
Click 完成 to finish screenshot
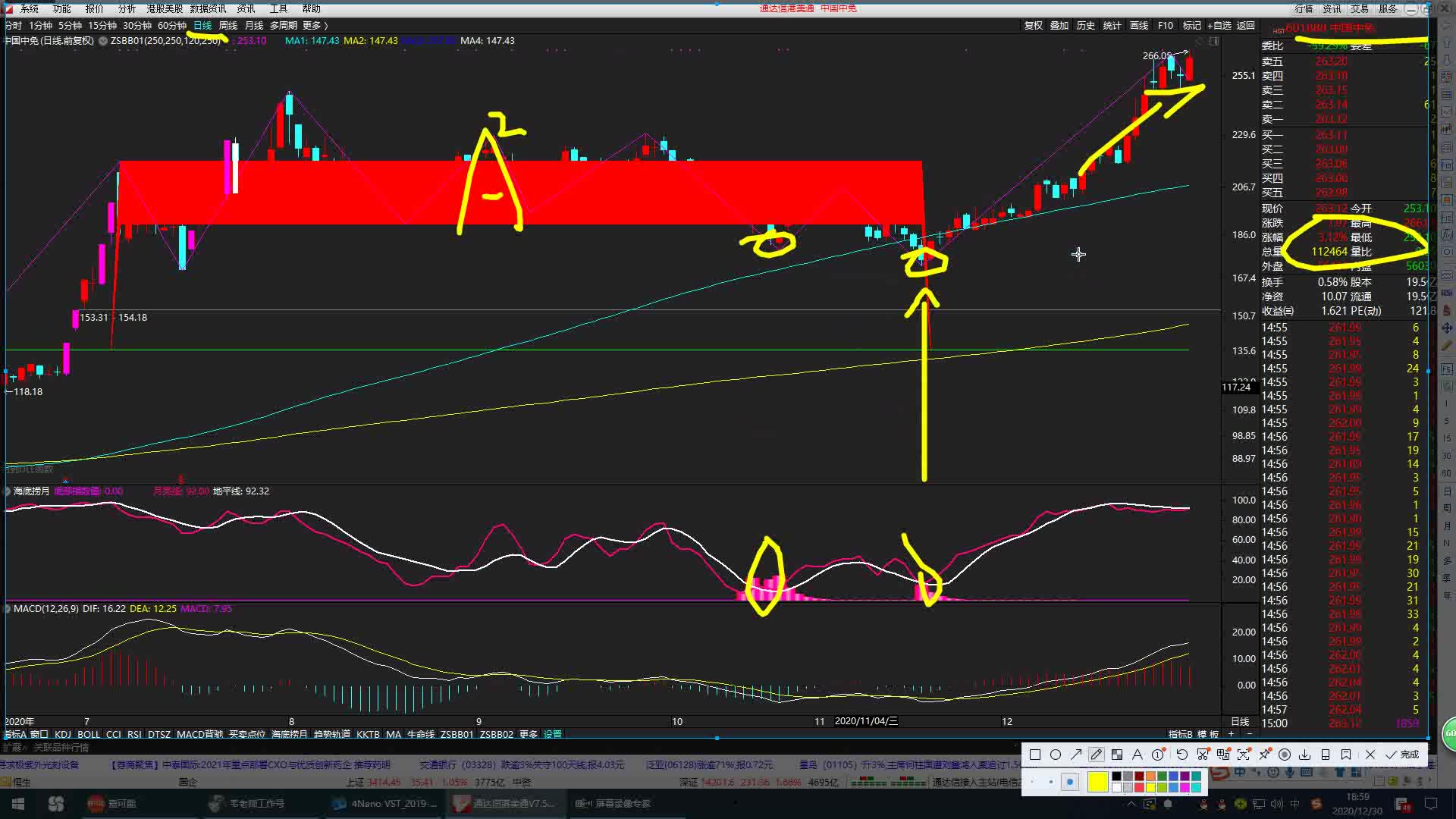[1401, 755]
